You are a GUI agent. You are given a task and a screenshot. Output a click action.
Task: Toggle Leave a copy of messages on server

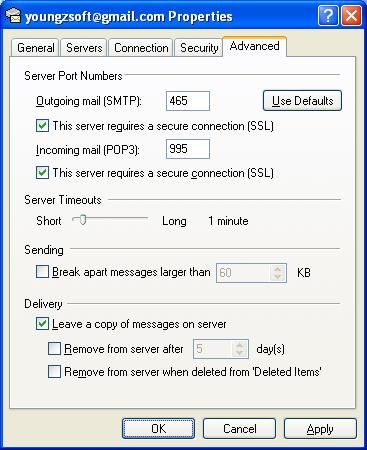point(42,323)
